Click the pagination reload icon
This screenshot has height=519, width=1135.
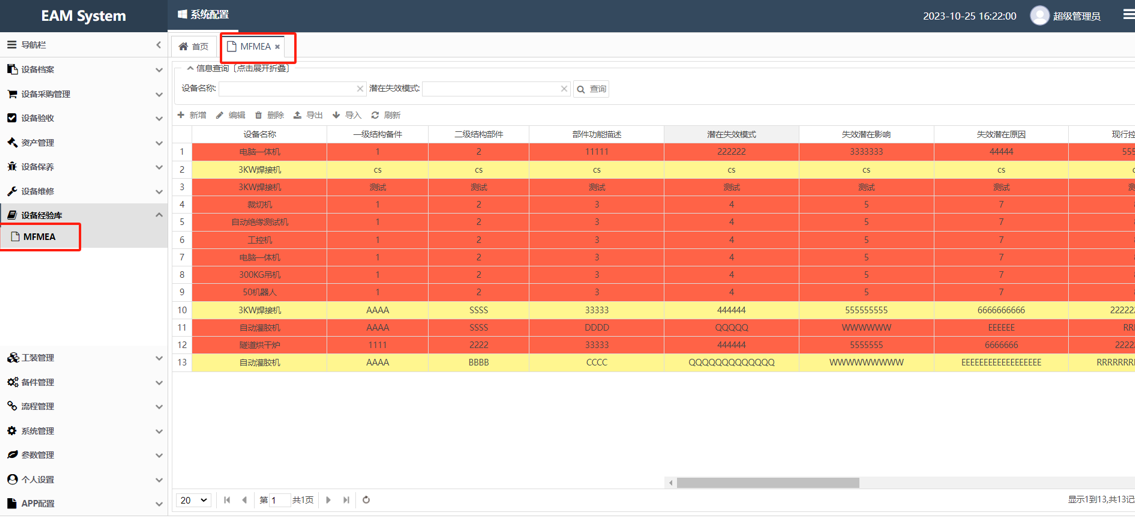[x=366, y=500]
